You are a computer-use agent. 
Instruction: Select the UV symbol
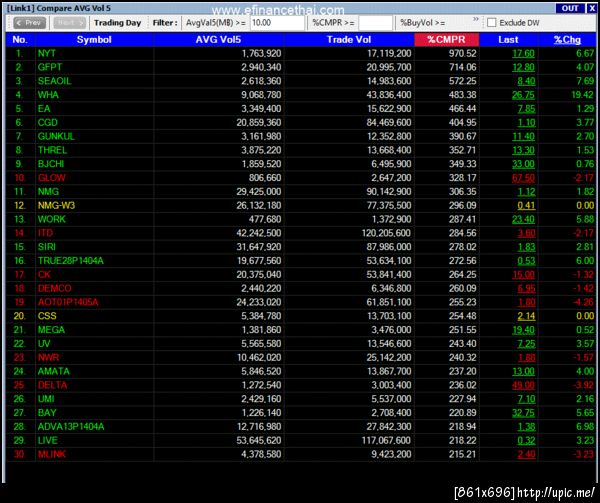(44, 343)
